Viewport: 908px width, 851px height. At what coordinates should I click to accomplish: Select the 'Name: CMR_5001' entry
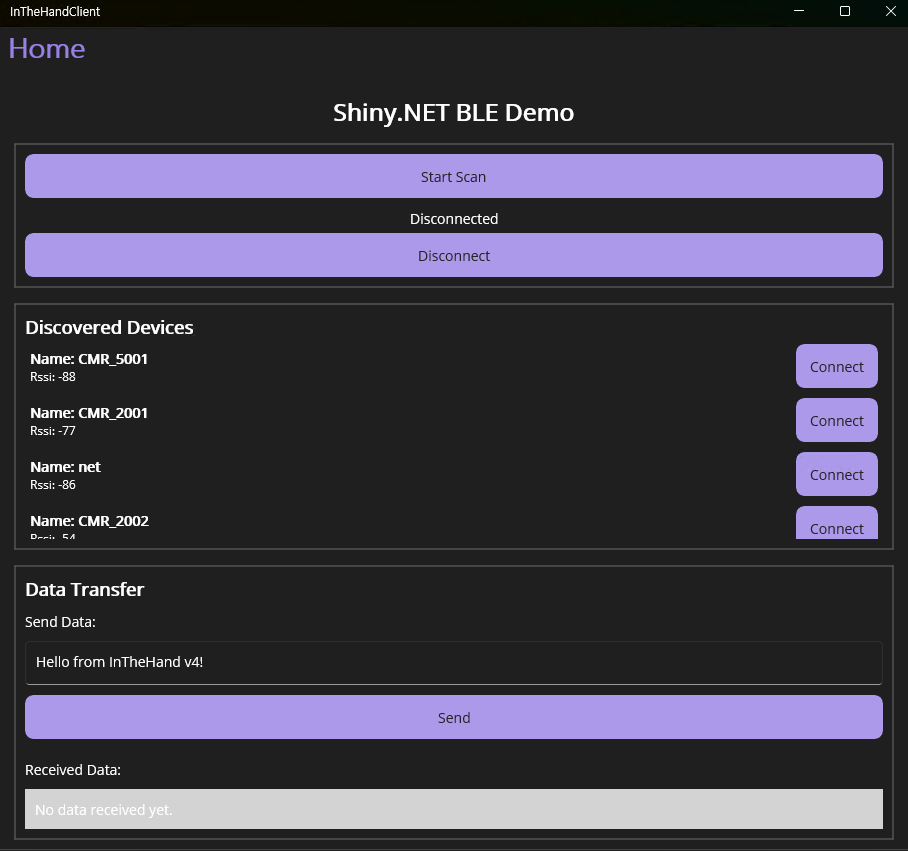coord(89,359)
